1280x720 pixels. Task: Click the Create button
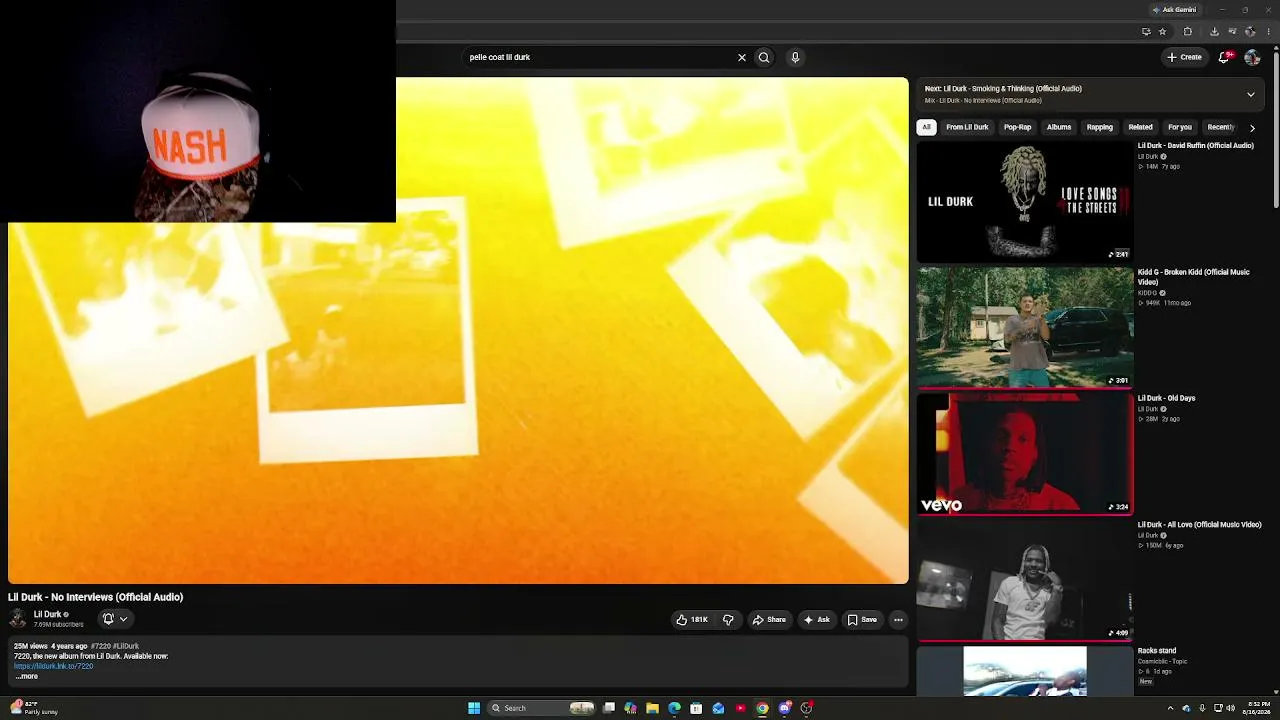(1185, 57)
